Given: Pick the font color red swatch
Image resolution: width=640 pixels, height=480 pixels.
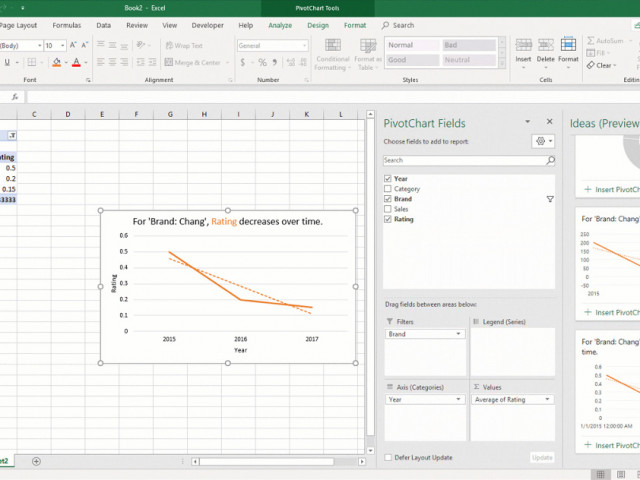Looking at the screenshot, I should pyautogui.click(x=76, y=62).
